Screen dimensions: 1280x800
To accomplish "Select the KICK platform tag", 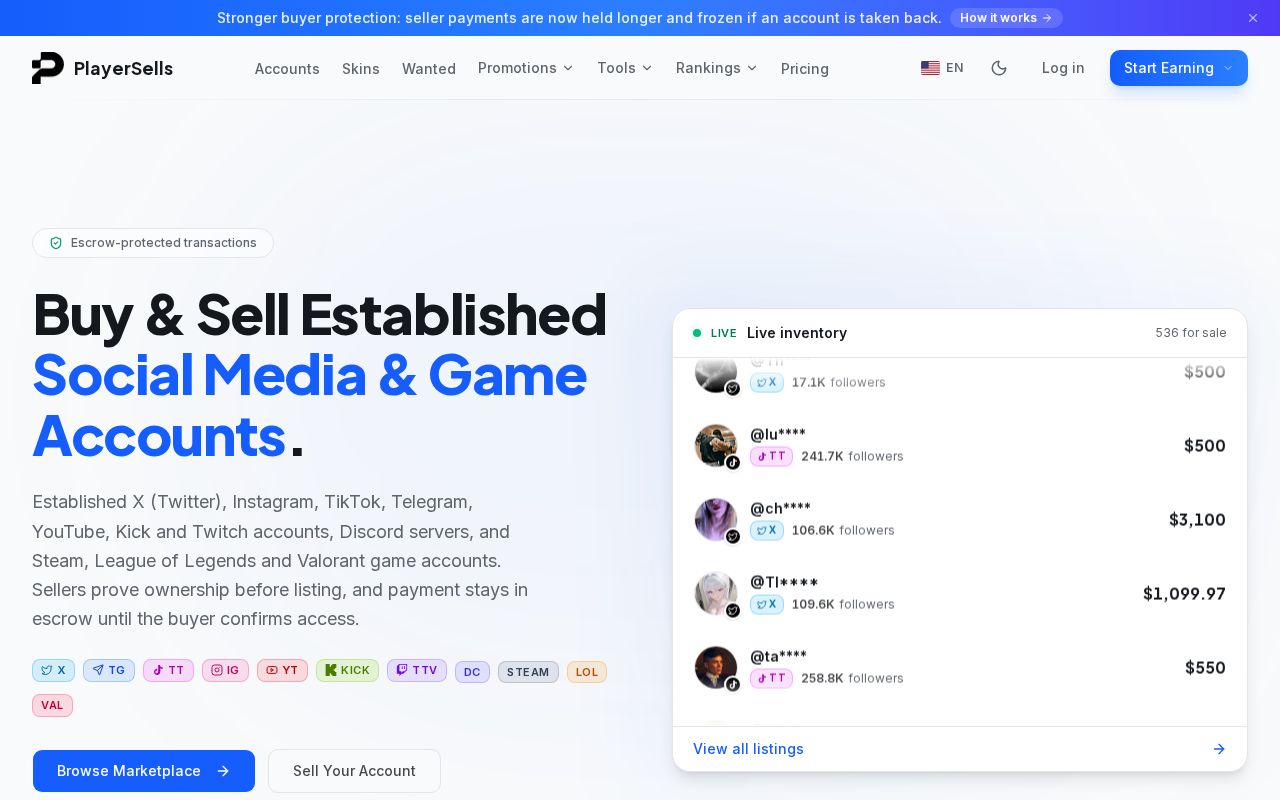I will 347,671.
